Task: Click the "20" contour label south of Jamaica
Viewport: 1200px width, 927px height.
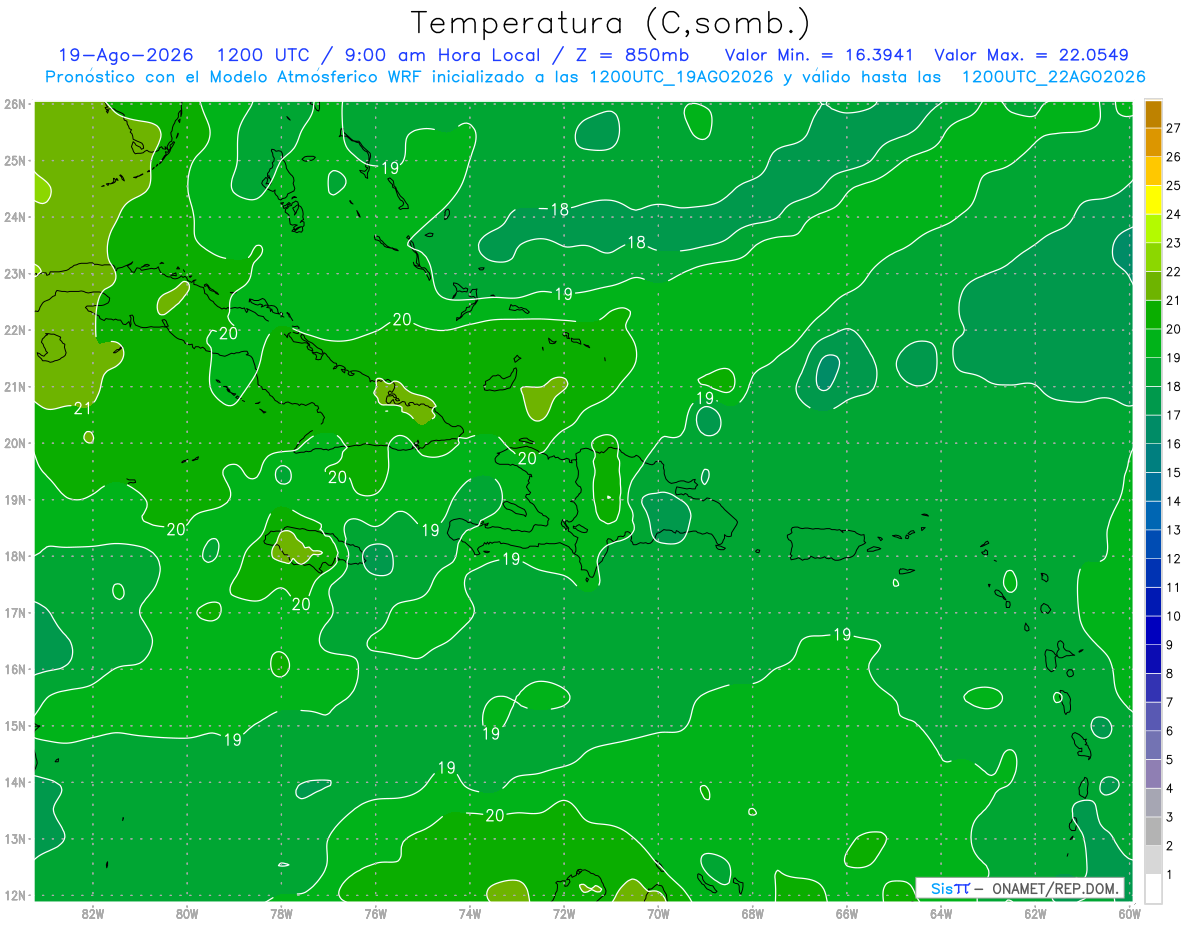Action: coord(301,604)
